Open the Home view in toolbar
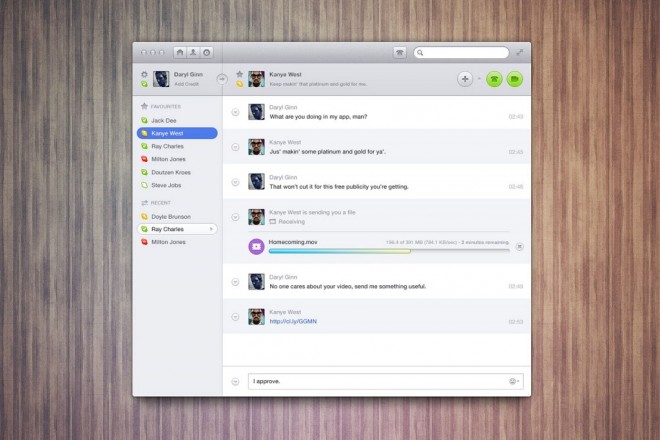660x440 pixels. pos(180,53)
